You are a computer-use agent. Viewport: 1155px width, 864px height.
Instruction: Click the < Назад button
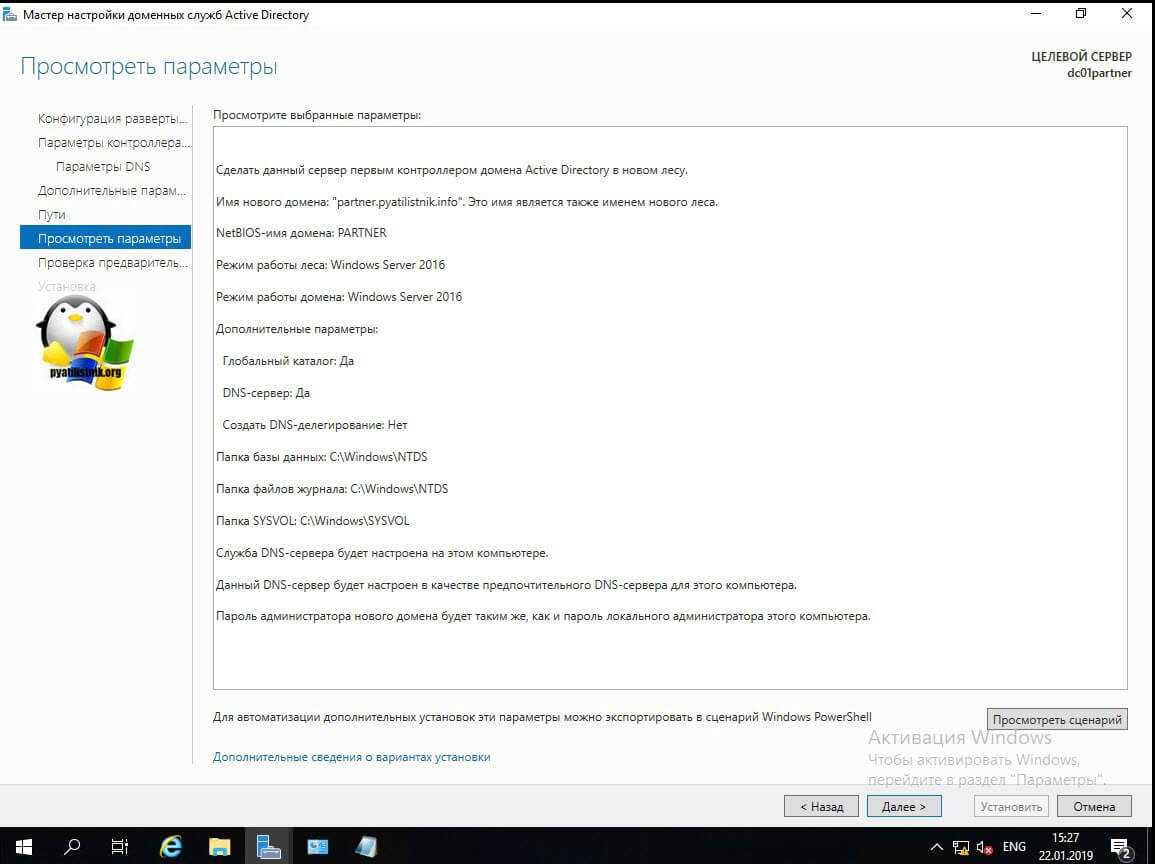click(821, 806)
